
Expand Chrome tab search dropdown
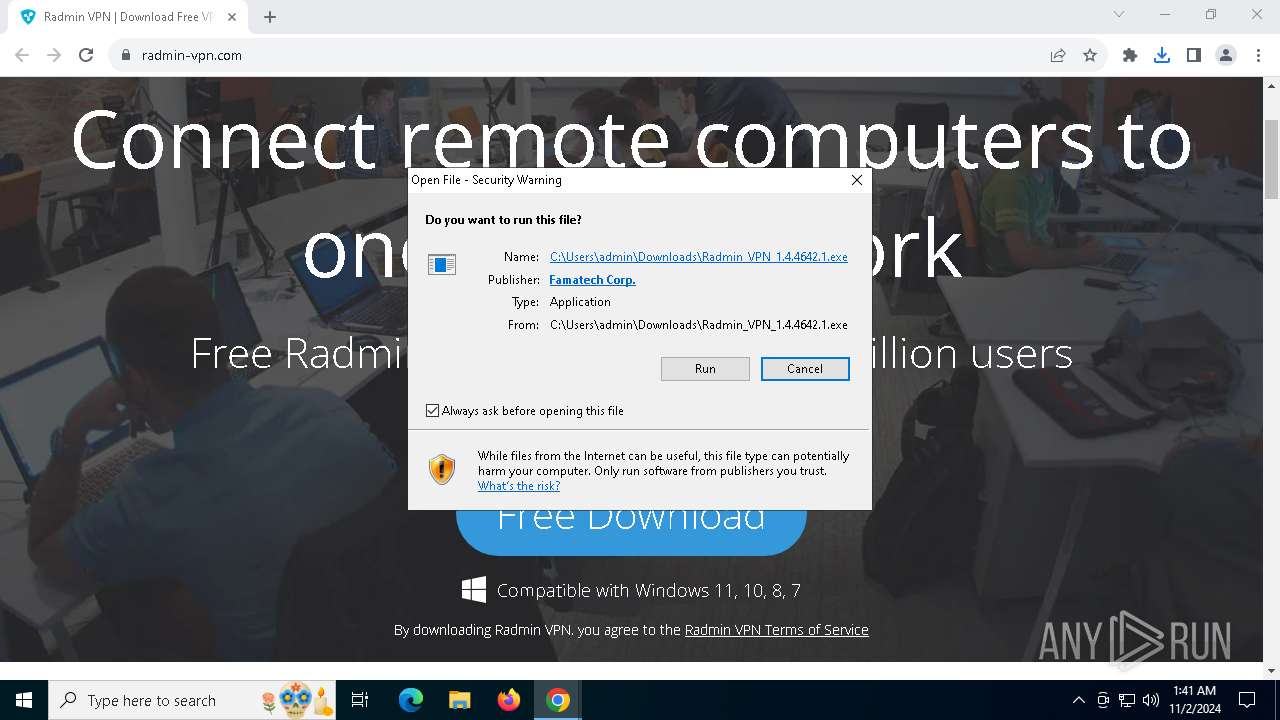point(1119,14)
